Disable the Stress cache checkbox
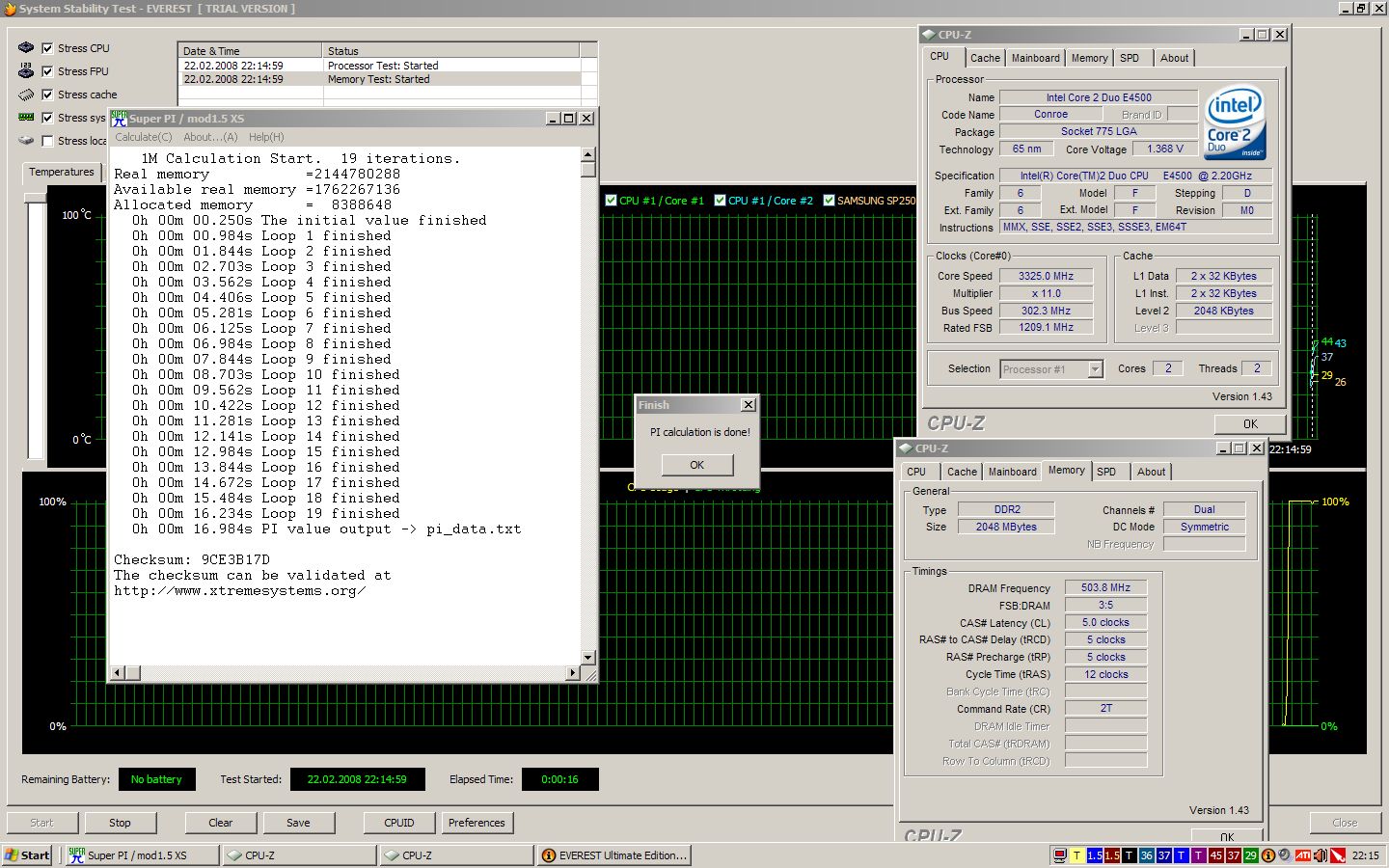Image resolution: width=1389 pixels, height=868 pixels. click(47, 95)
